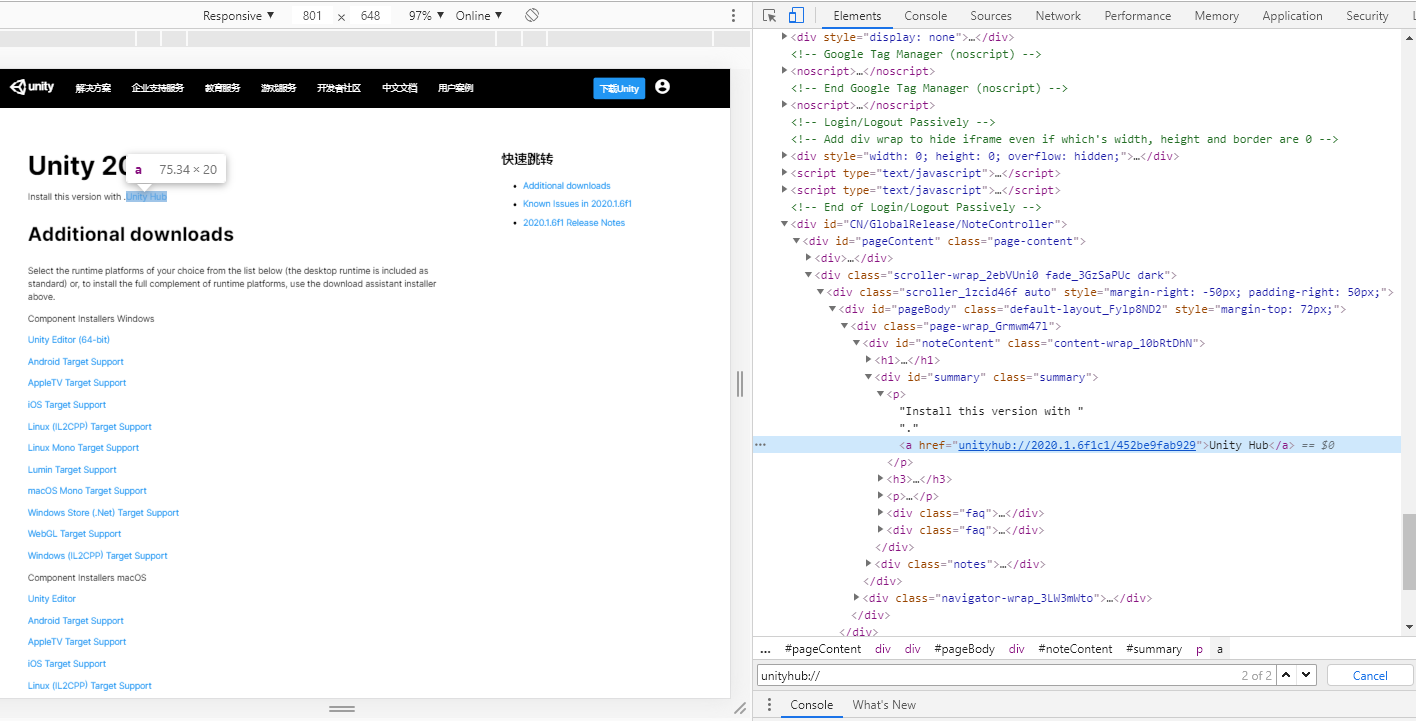Click the Unity logo in the page header
Viewport: 1416px width, 721px height.
[x=32, y=87]
